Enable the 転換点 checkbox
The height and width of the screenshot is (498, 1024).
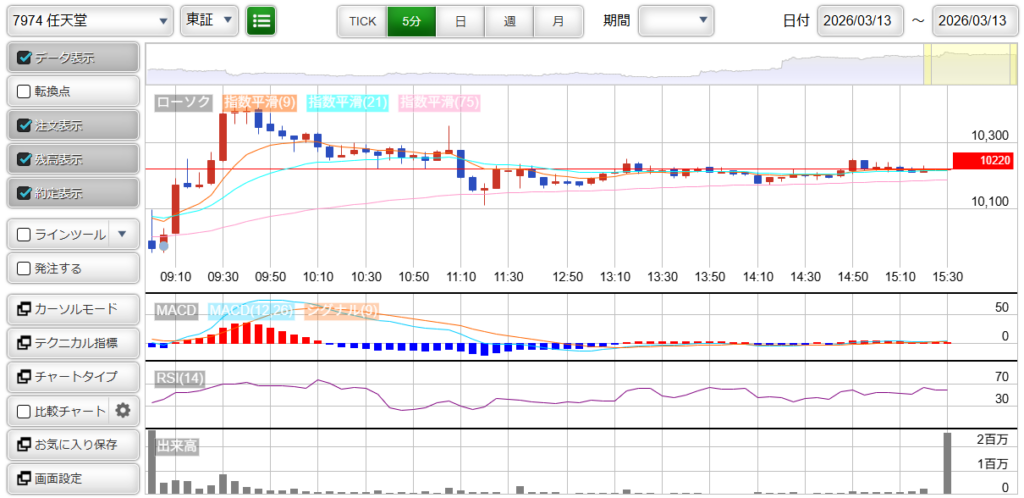(25, 92)
